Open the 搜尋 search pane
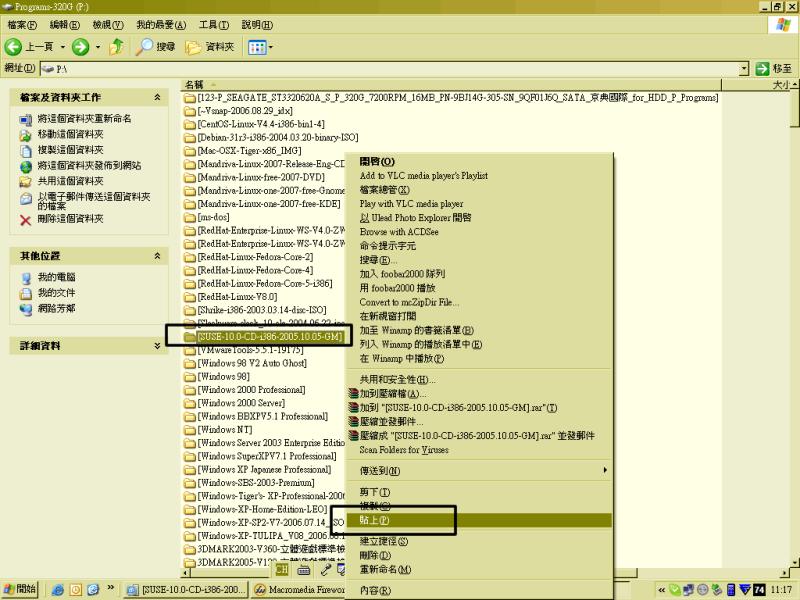 tap(156, 47)
